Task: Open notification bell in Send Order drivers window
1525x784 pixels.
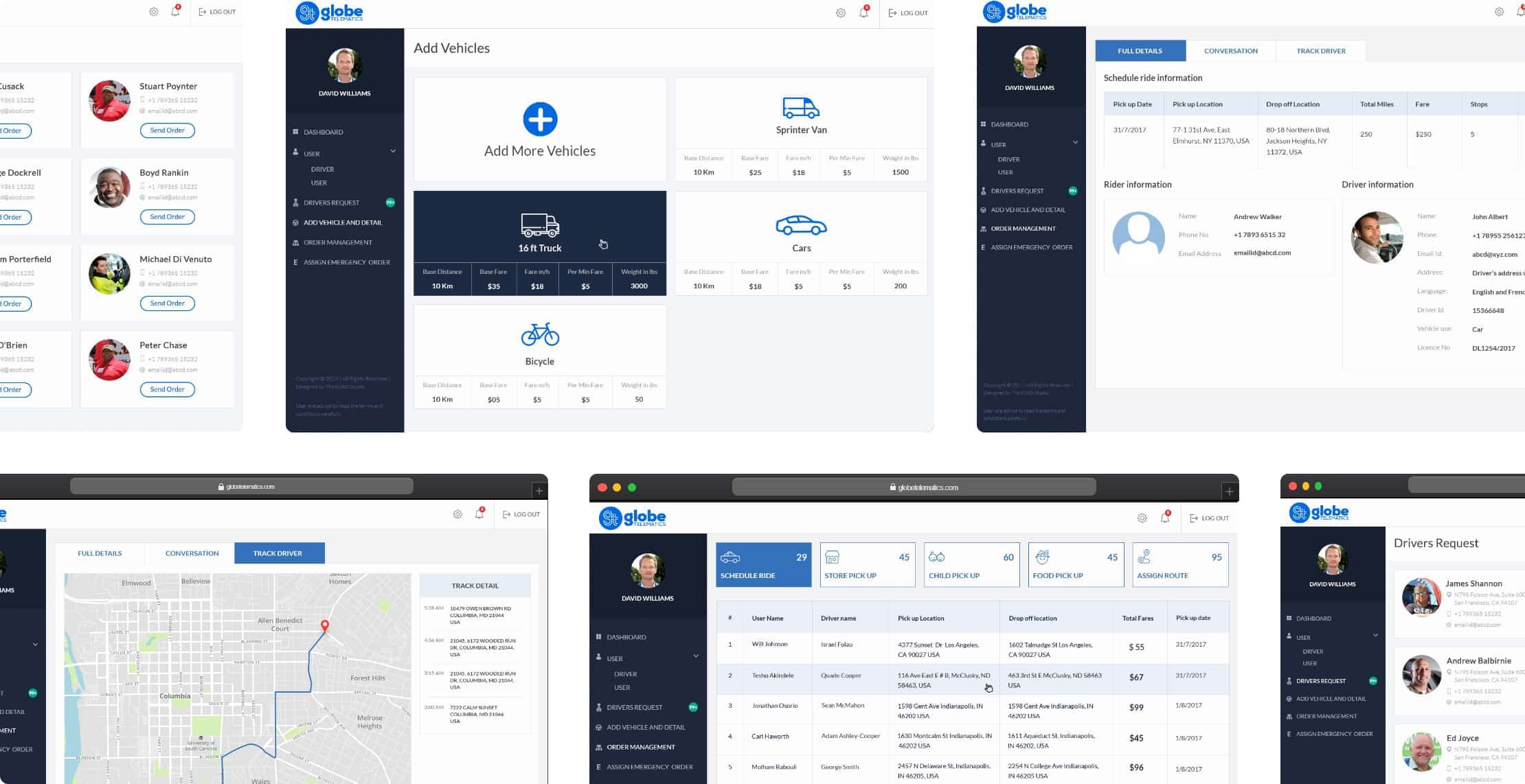Action: pyautogui.click(x=175, y=11)
